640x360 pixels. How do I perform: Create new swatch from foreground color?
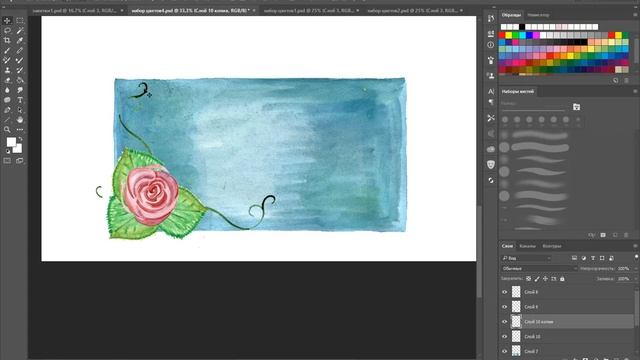click(x=616, y=80)
